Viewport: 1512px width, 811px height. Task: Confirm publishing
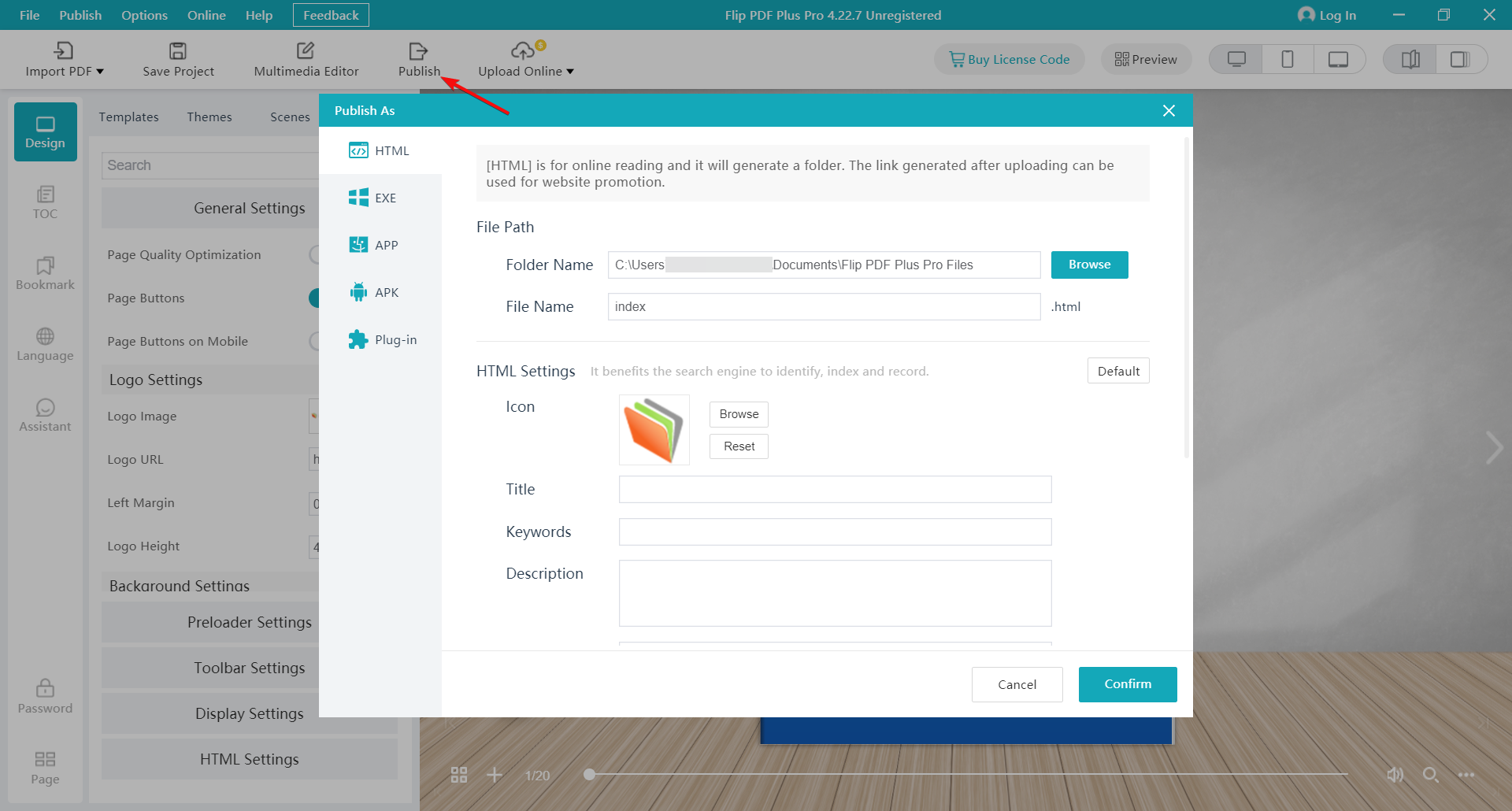tap(1128, 684)
